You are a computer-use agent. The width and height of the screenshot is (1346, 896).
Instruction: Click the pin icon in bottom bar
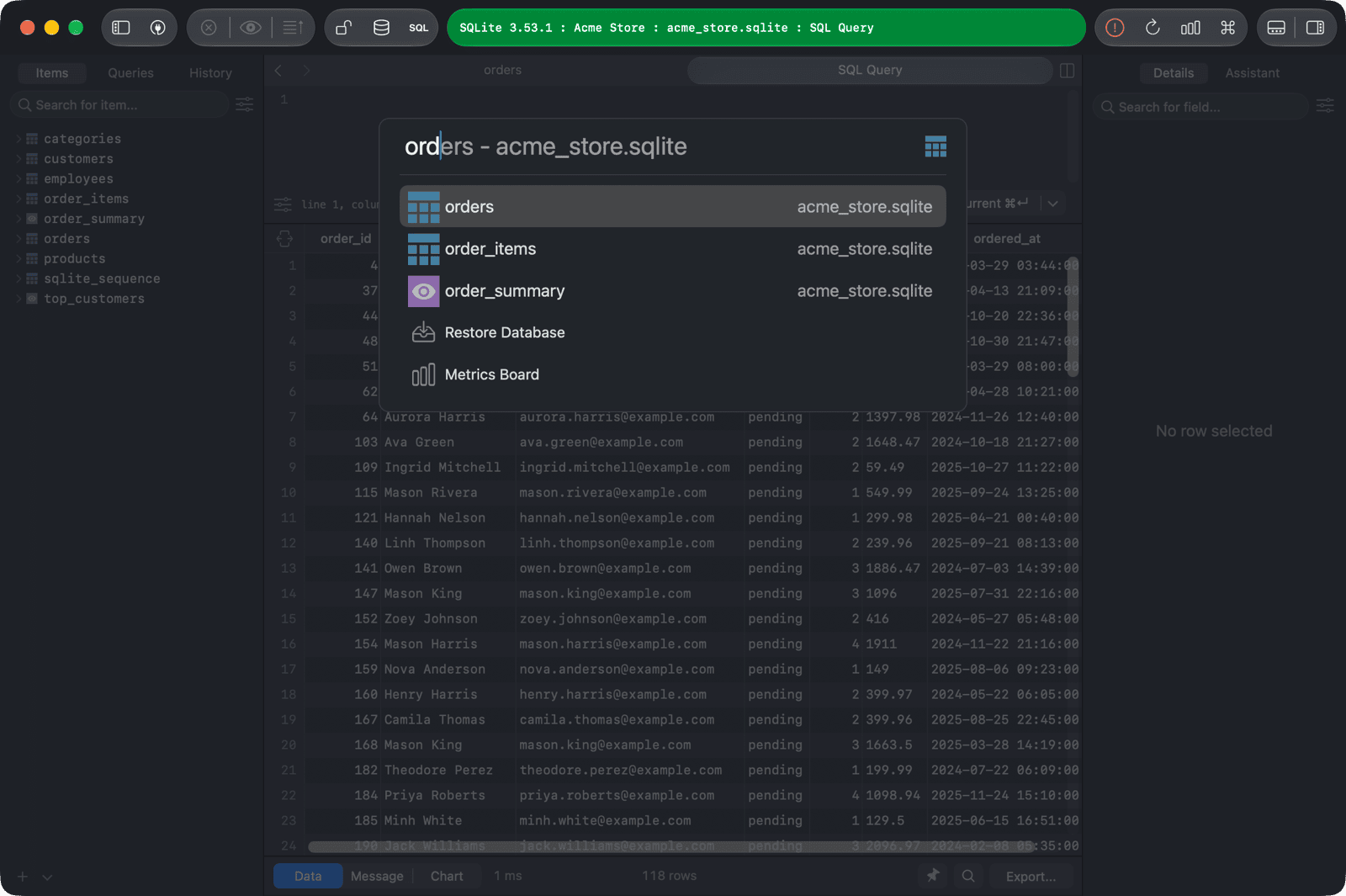click(933, 876)
